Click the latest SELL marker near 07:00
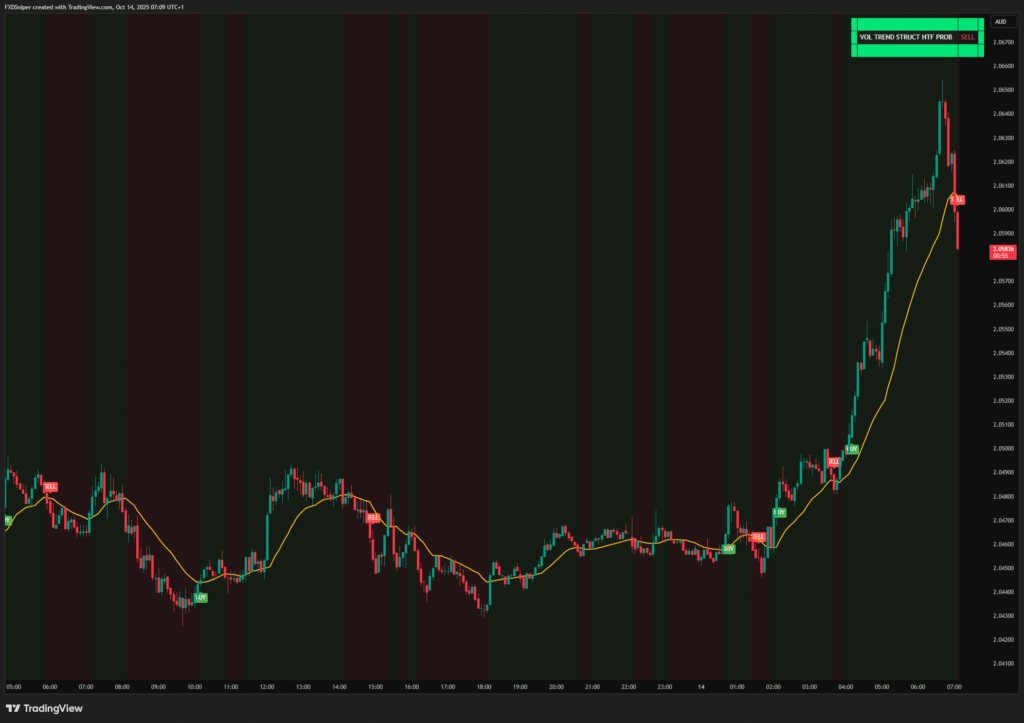 957,200
